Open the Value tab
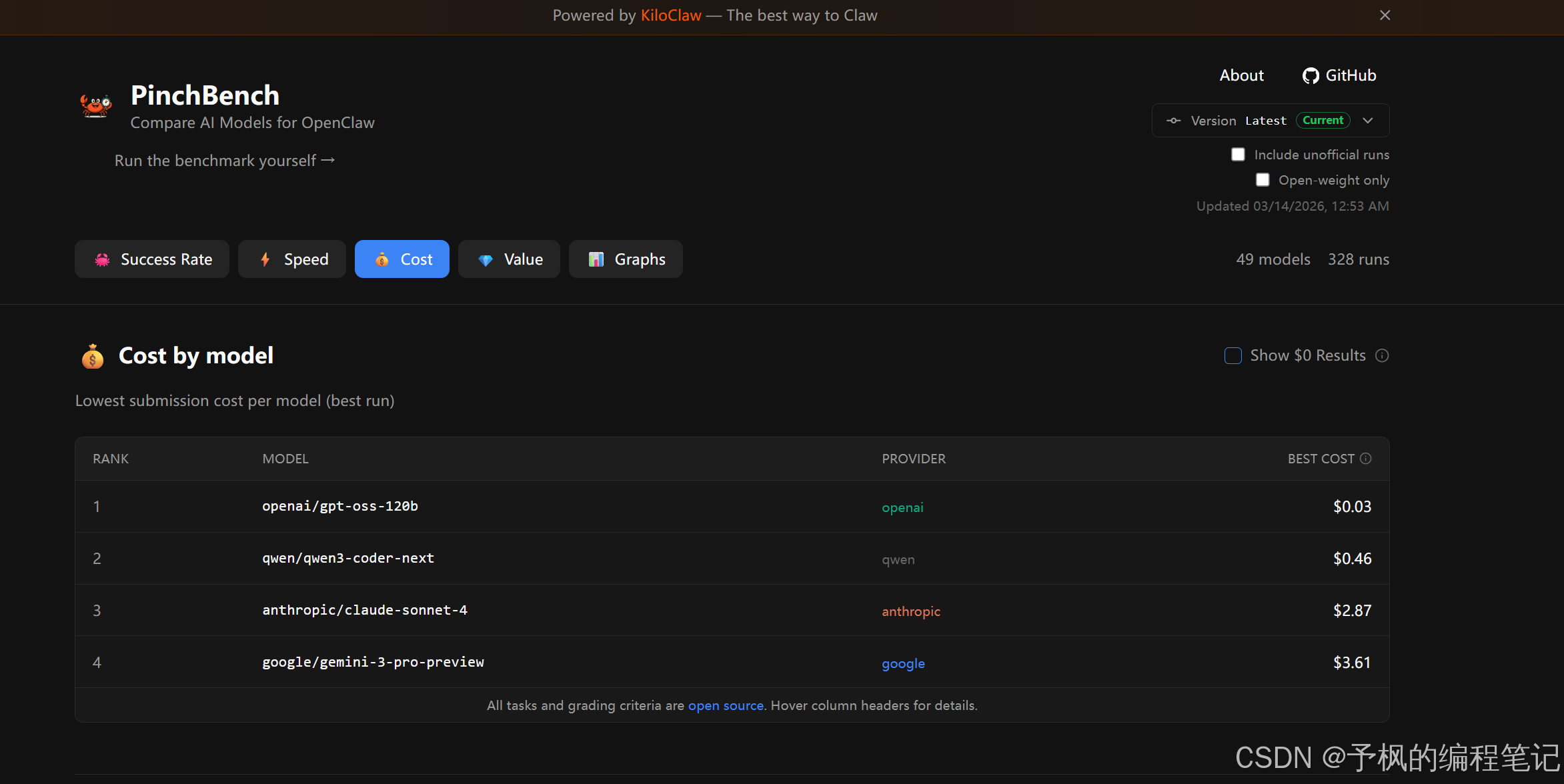Image resolution: width=1564 pixels, height=784 pixels. (509, 259)
